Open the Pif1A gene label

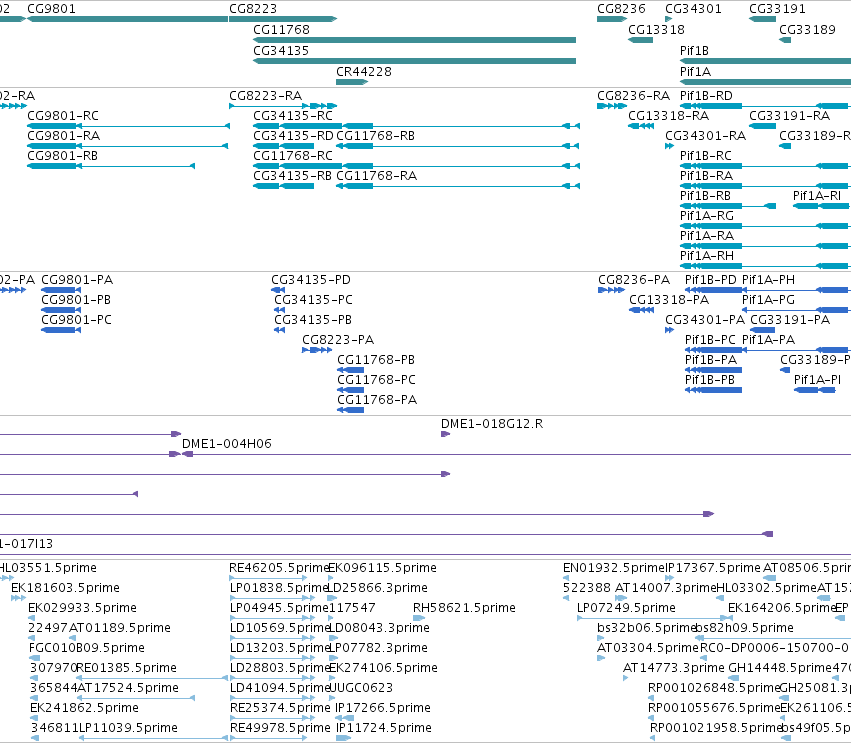[x=695, y=72]
